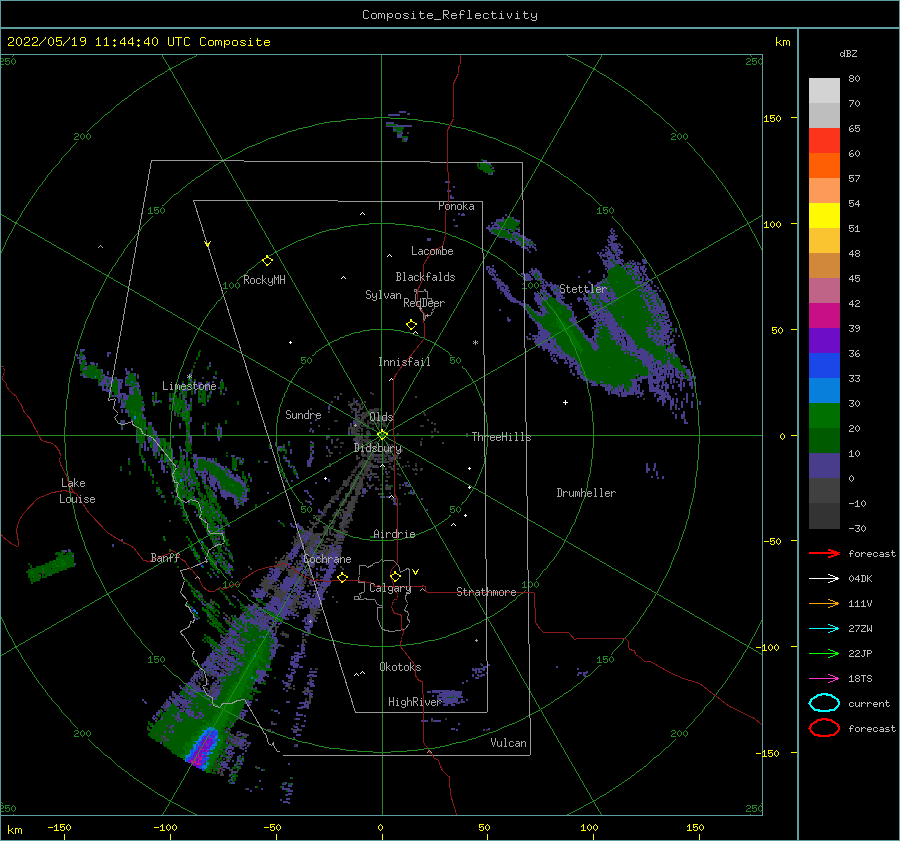
Task: Click the yellow diamond marker below RedDeer
Action: [x=411, y=325]
